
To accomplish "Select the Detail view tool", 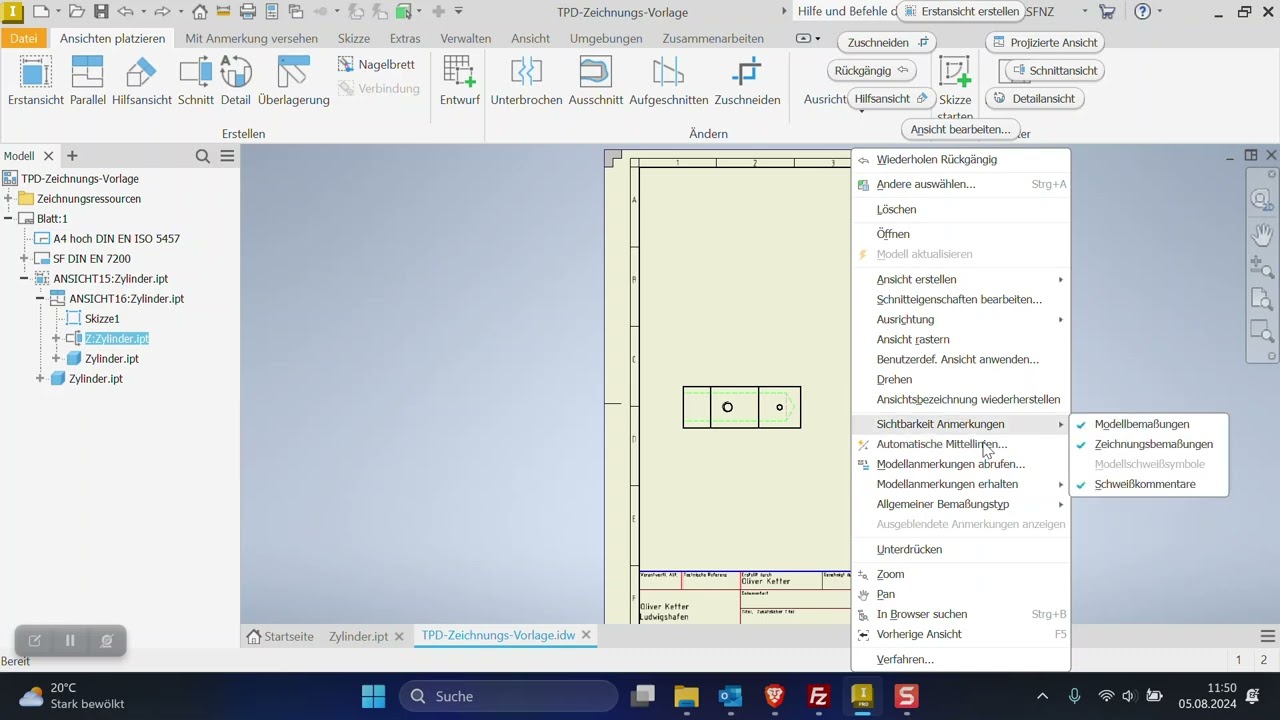I will pyautogui.click(x=236, y=81).
